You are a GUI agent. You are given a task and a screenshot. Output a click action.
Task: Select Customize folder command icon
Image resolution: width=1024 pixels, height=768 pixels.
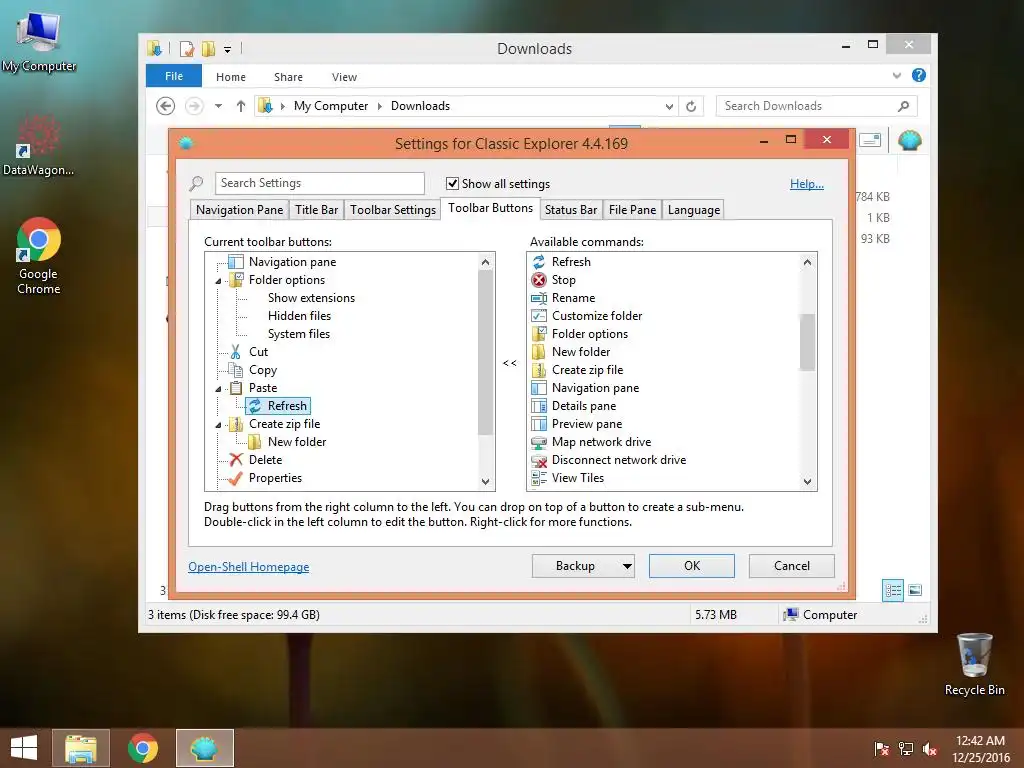tap(539, 316)
